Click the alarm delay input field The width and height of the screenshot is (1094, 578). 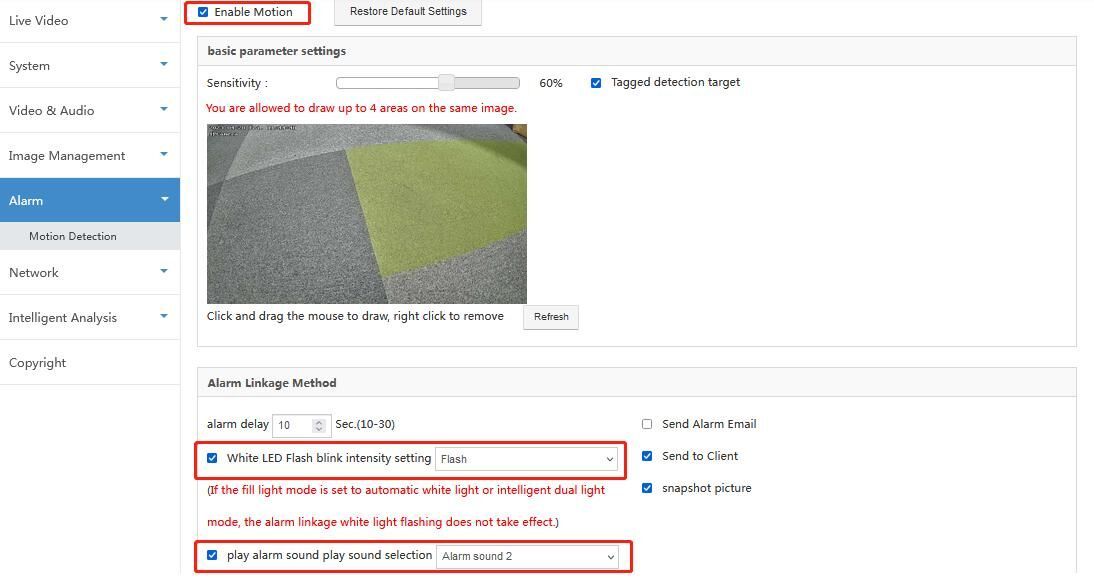pyautogui.click(x=291, y=425)
